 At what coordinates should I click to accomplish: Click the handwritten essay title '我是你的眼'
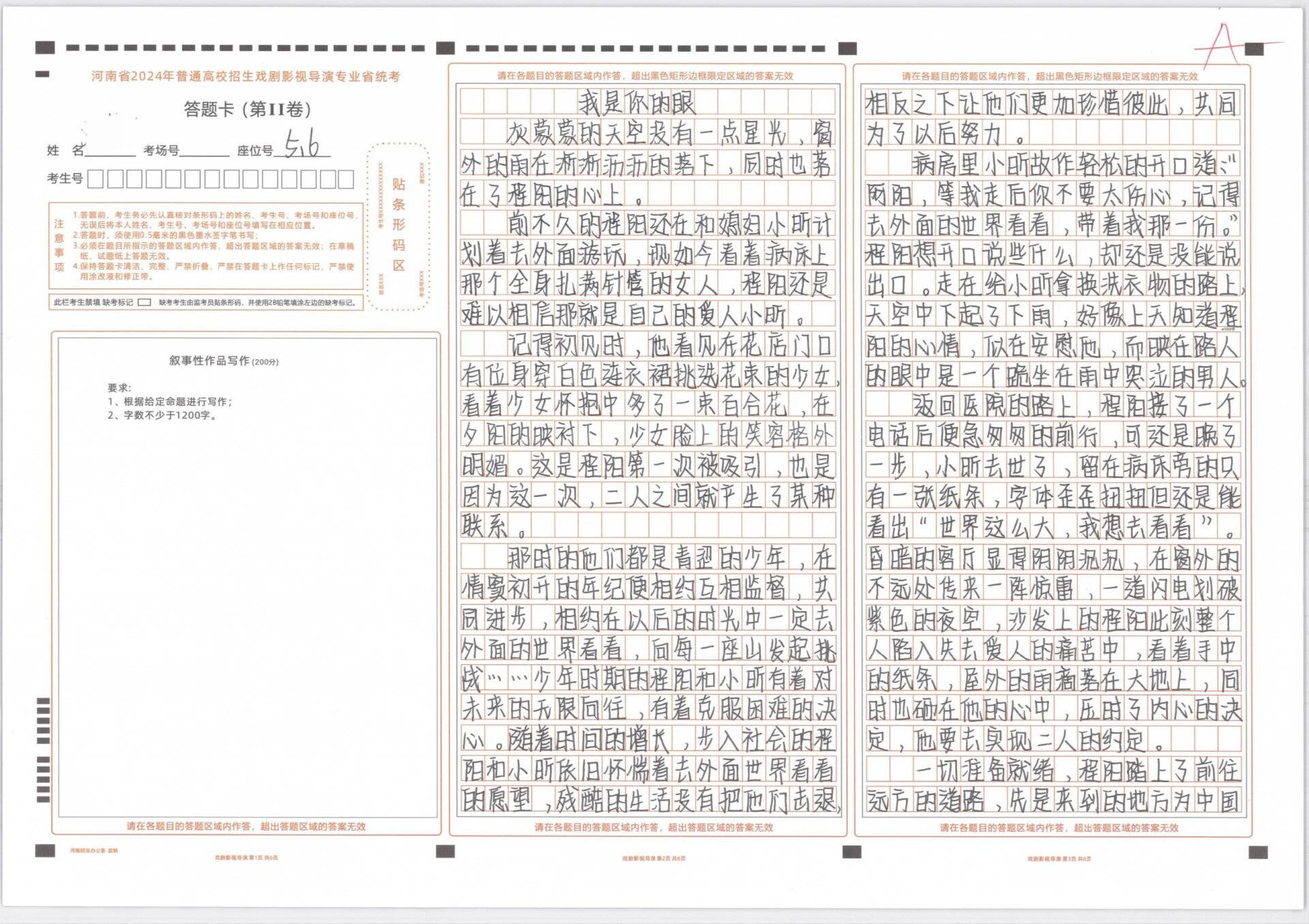[637, 103]
